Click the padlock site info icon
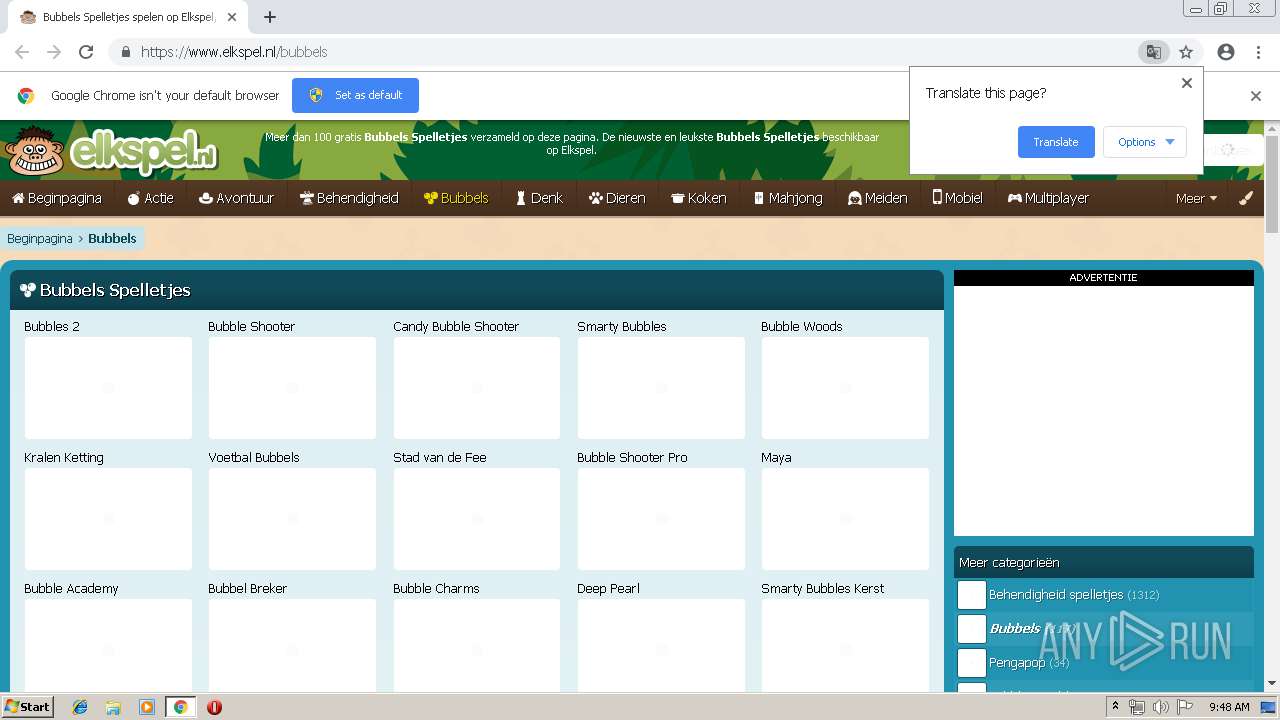The width and height of the screenshot is (1280, 720). pyautogui.click(x=125, y=52)
